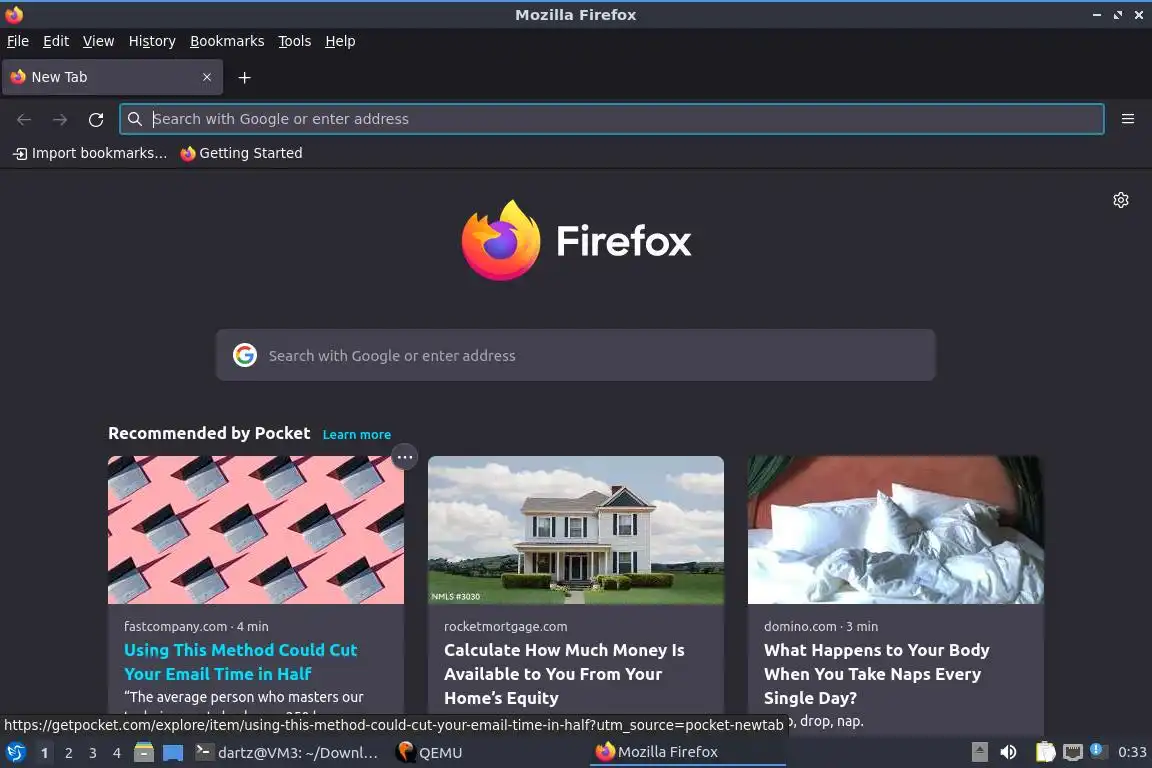Click the Google logo in page search box

pos(245,355)
